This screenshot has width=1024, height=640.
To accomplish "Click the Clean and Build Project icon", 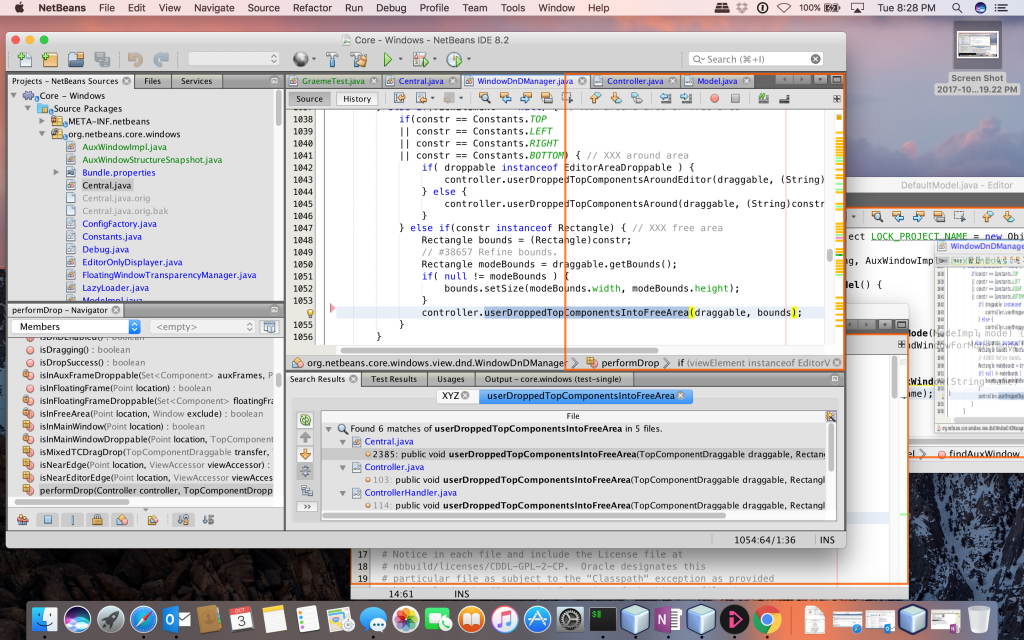I will click(x=359, y=59).
